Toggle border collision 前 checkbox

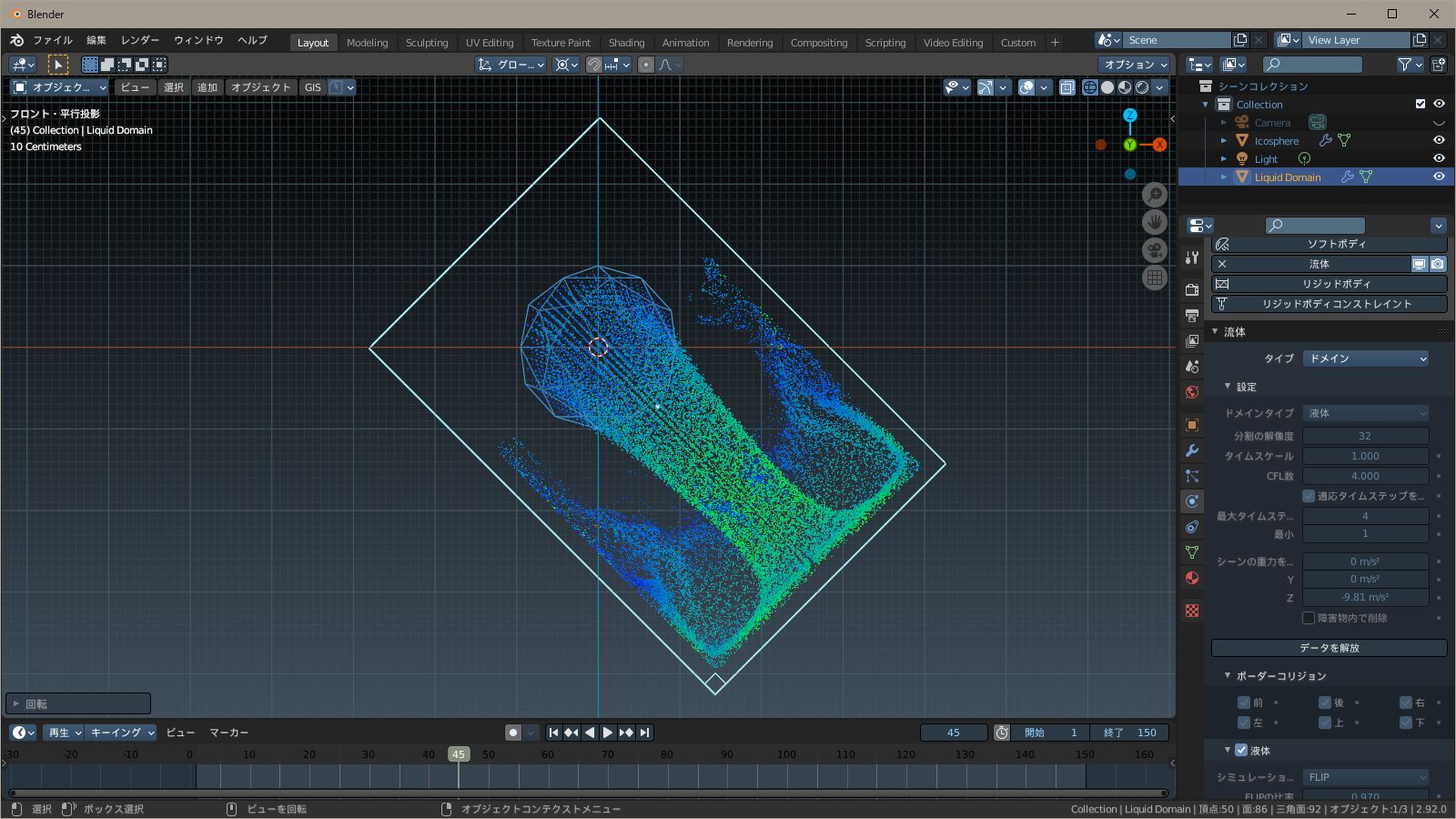[1244, 703]
